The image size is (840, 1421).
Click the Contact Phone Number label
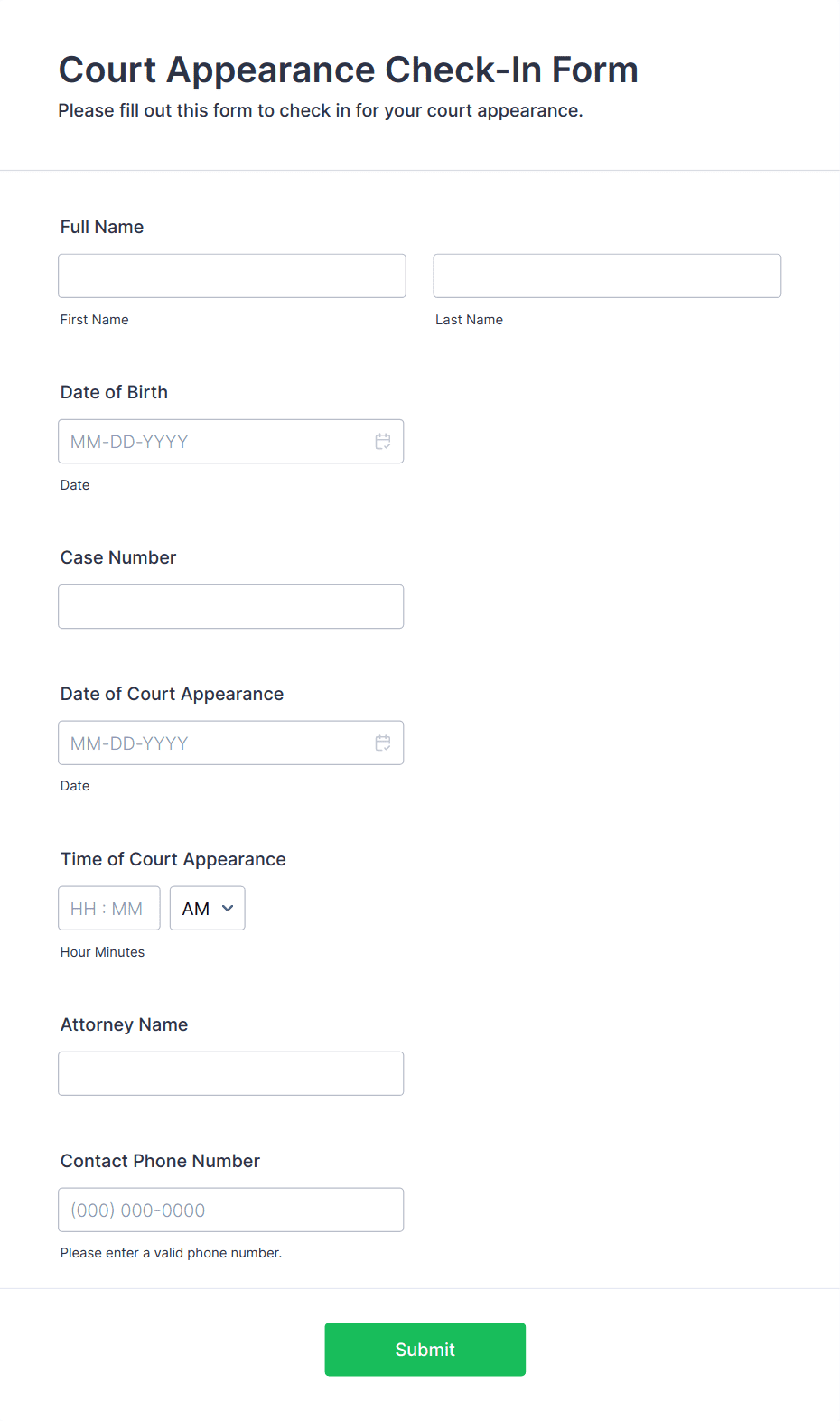[x=160, y=1161]
